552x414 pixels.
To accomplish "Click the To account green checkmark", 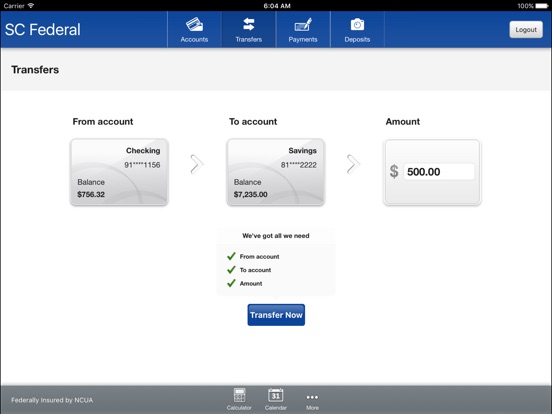I will pos(231,270).
